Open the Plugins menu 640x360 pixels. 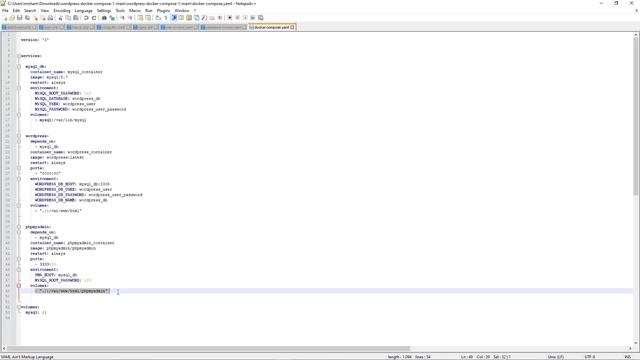164,11
